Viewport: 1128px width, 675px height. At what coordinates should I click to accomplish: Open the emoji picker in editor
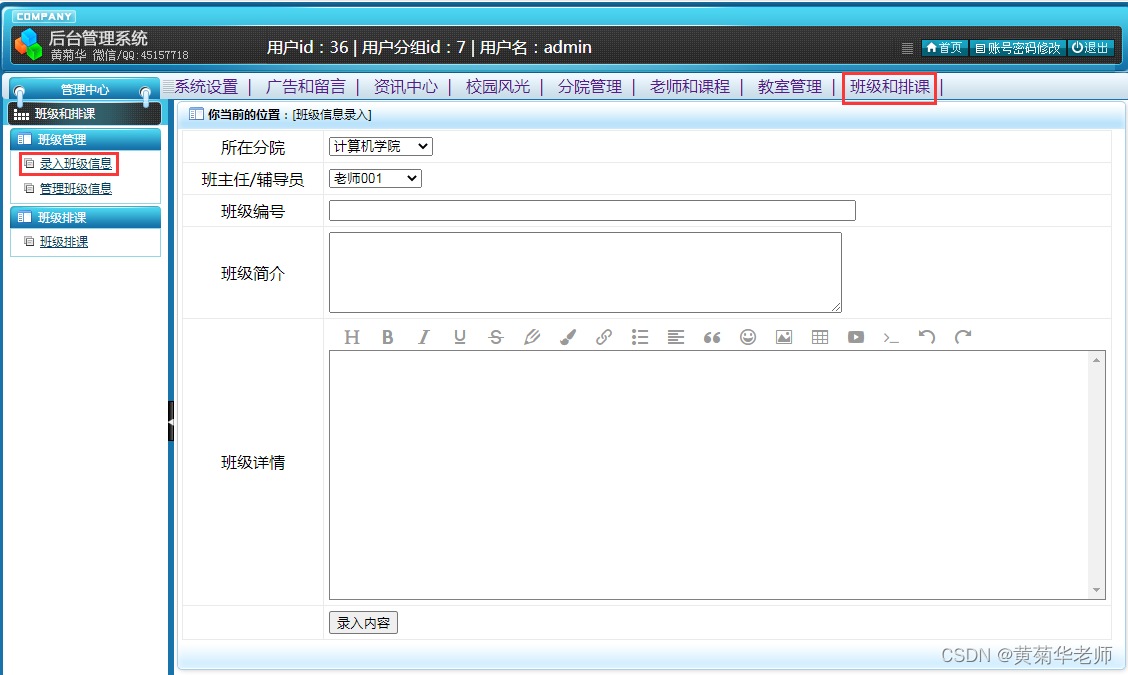point(747,337)
